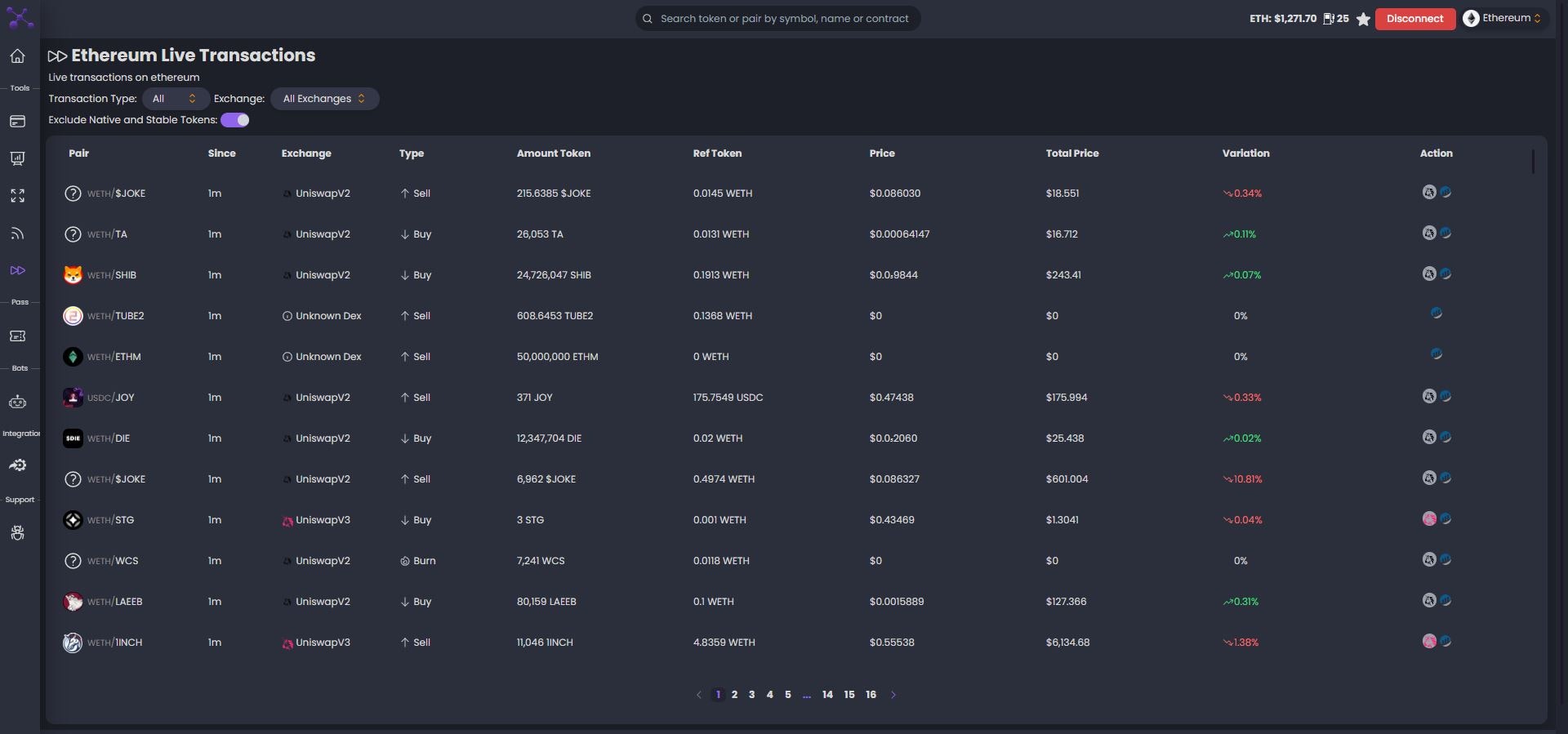1568x734 pixels.
Task: Open the WETH/TA pair link
Action: pos(107,234)
